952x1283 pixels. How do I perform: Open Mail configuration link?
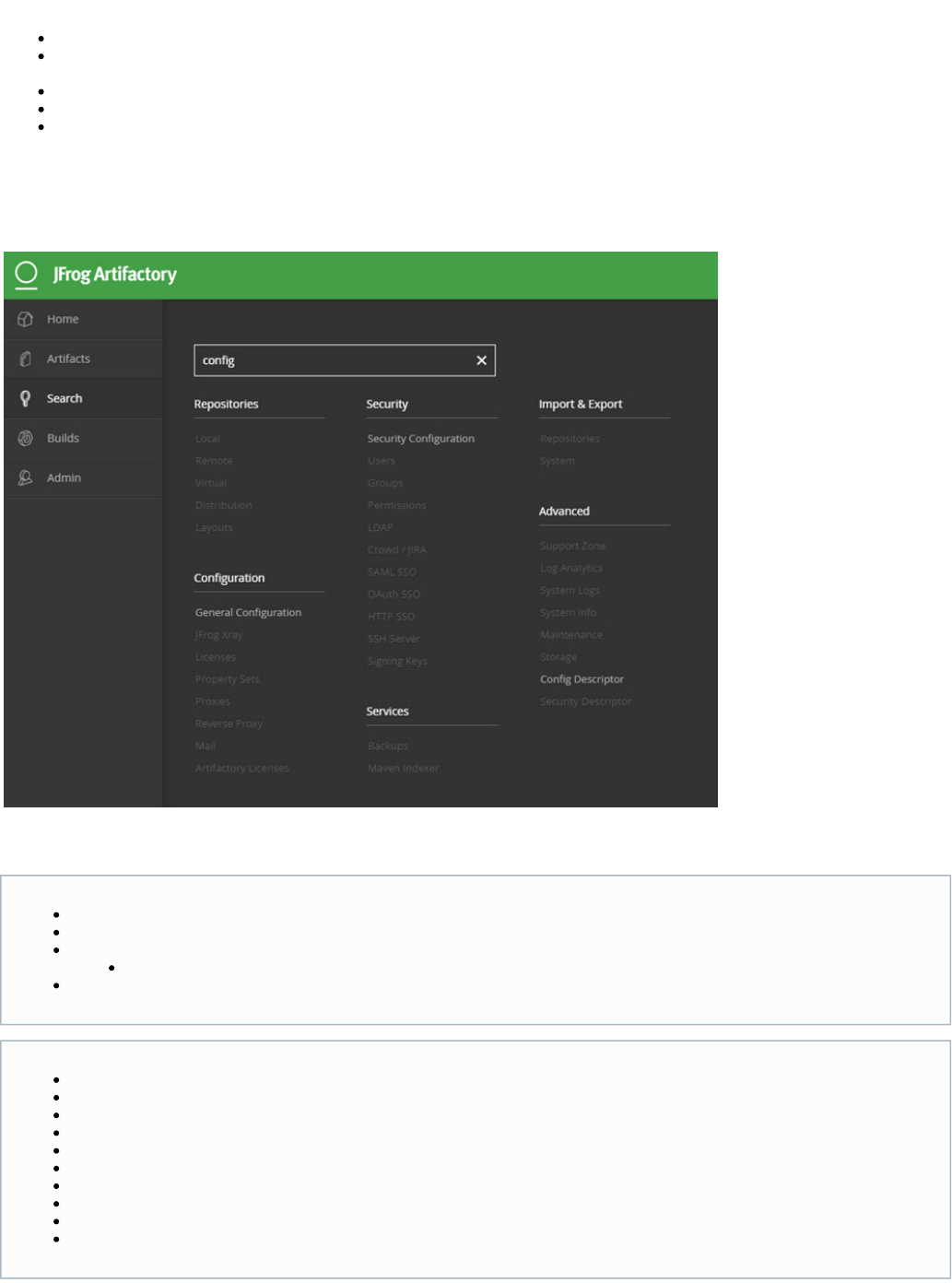[x=205, y=746]
